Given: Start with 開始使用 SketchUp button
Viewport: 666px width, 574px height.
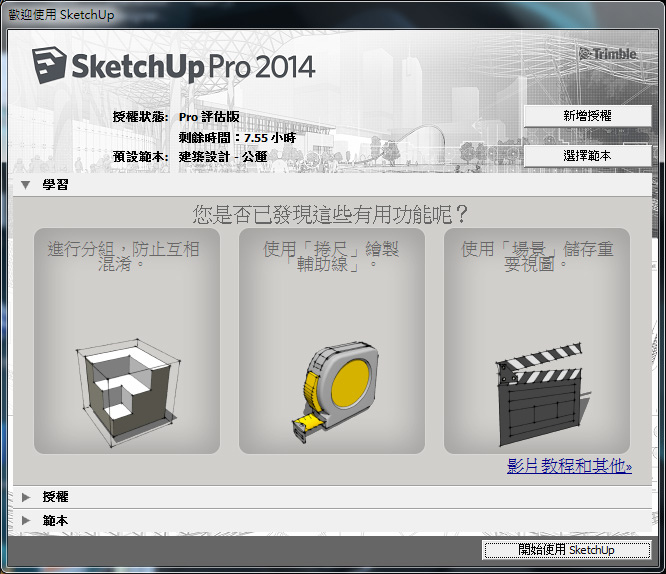Looking at the screenshot, I should click(567, 550).
